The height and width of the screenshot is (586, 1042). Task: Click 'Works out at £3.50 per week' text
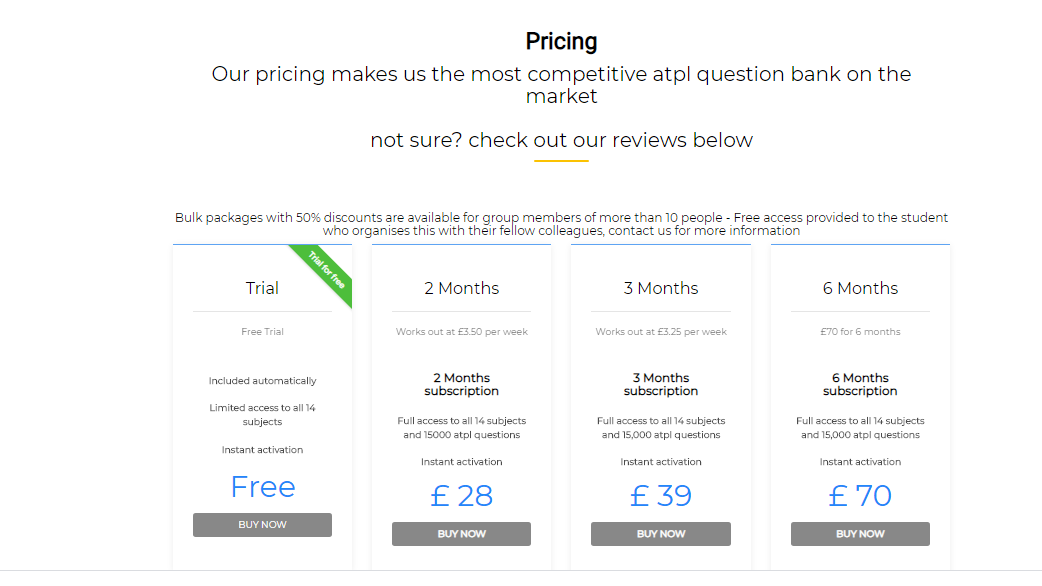[461, 332]
